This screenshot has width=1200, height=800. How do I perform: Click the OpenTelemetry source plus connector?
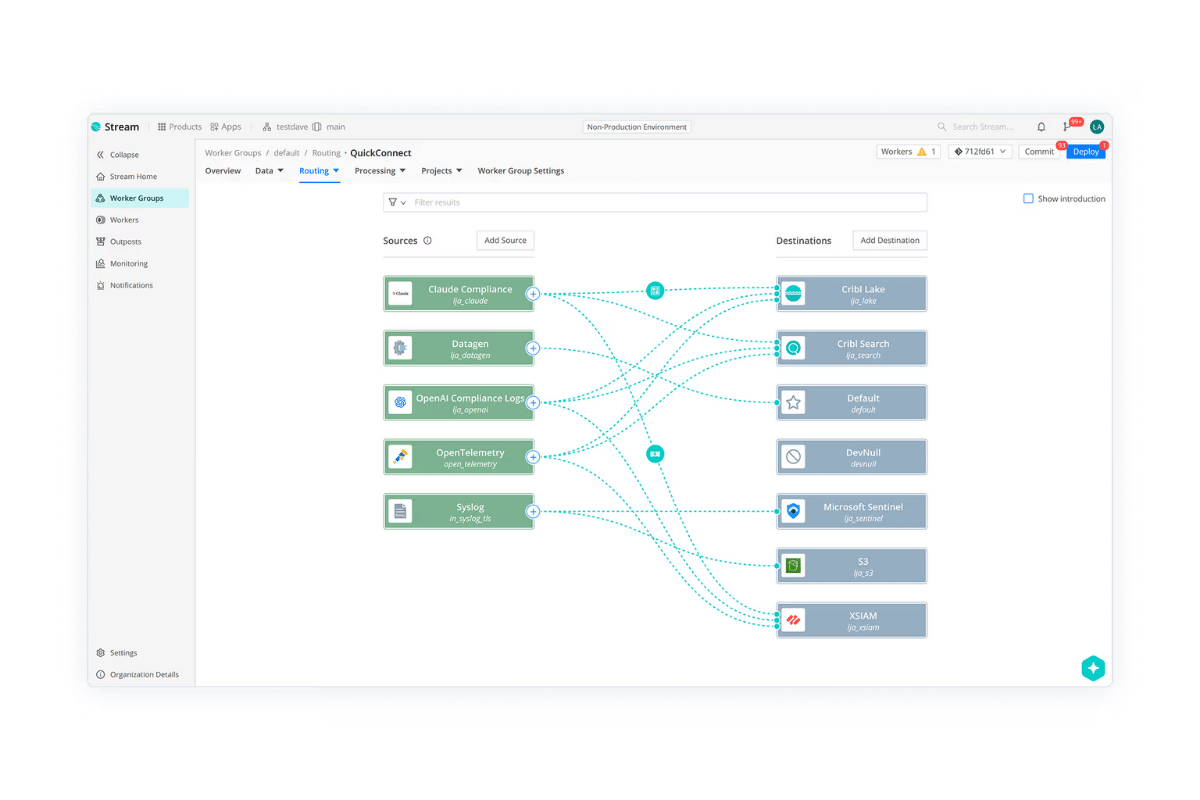tap(533, 457)
